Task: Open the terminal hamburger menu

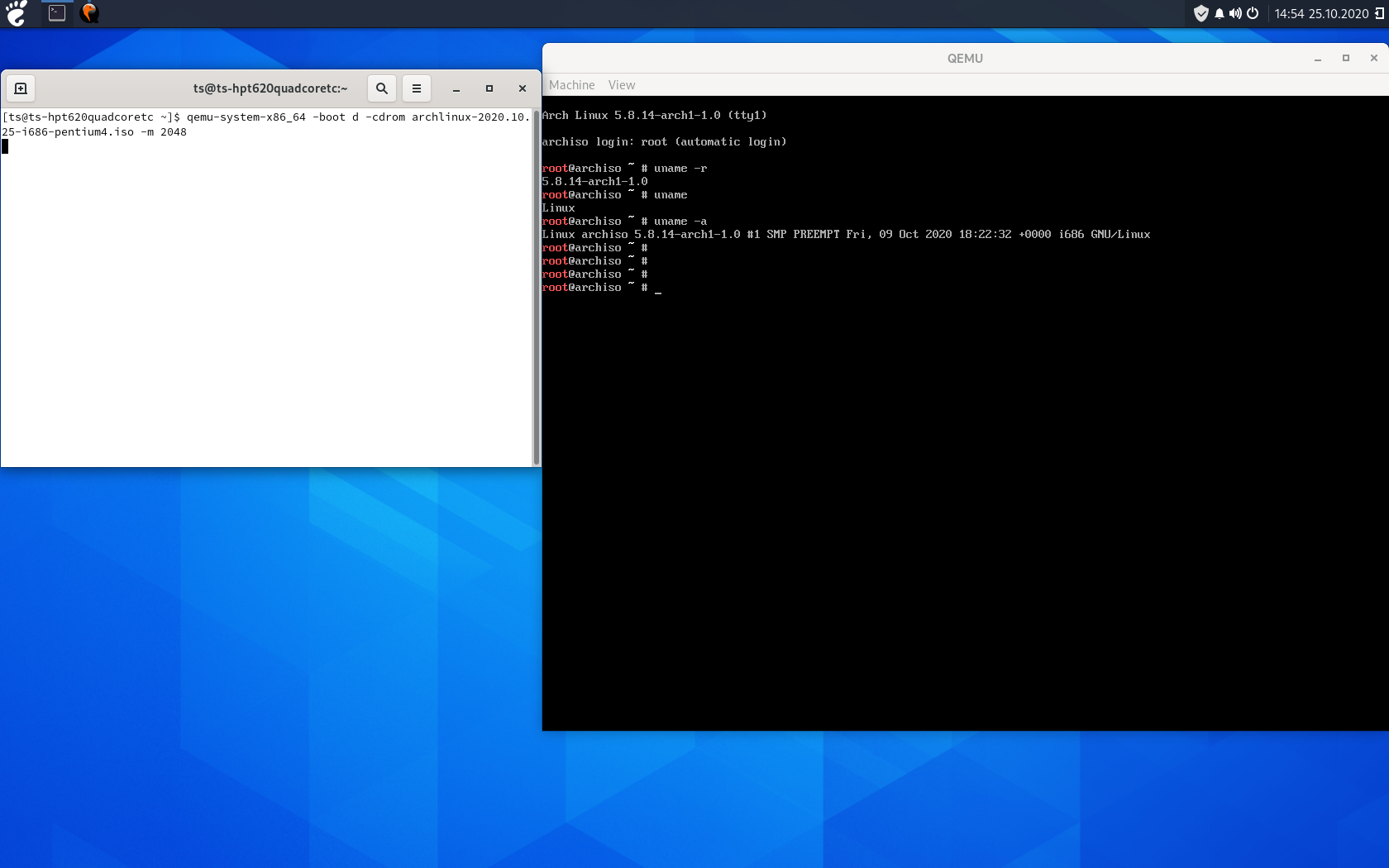Action: click(x=417, y=88)
